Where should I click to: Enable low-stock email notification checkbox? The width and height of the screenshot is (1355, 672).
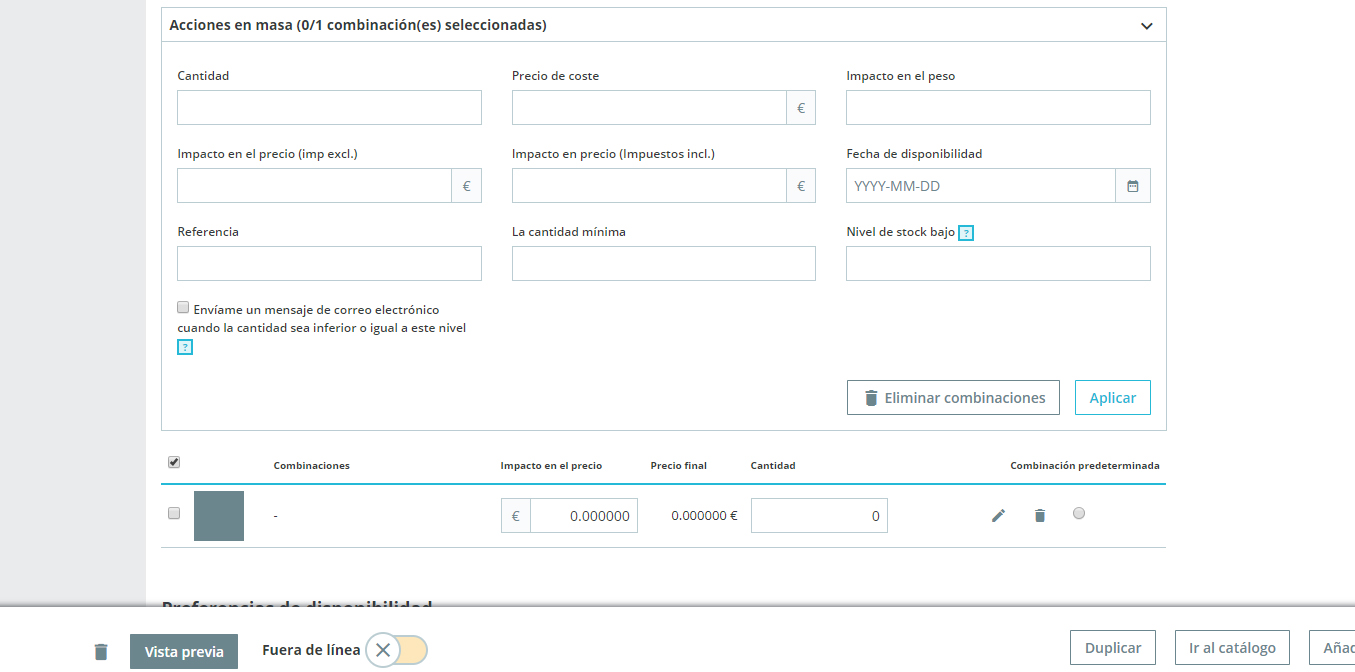(183, 307)
